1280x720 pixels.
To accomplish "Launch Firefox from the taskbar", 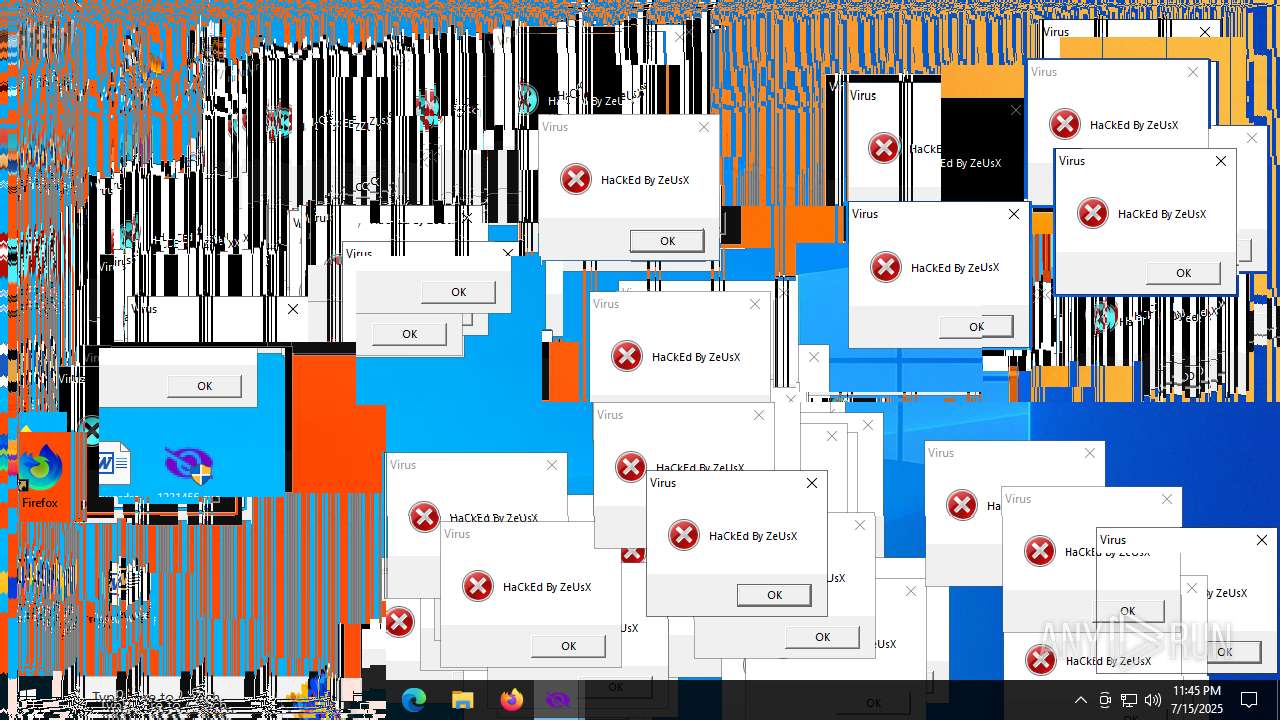I will point(511,700).
